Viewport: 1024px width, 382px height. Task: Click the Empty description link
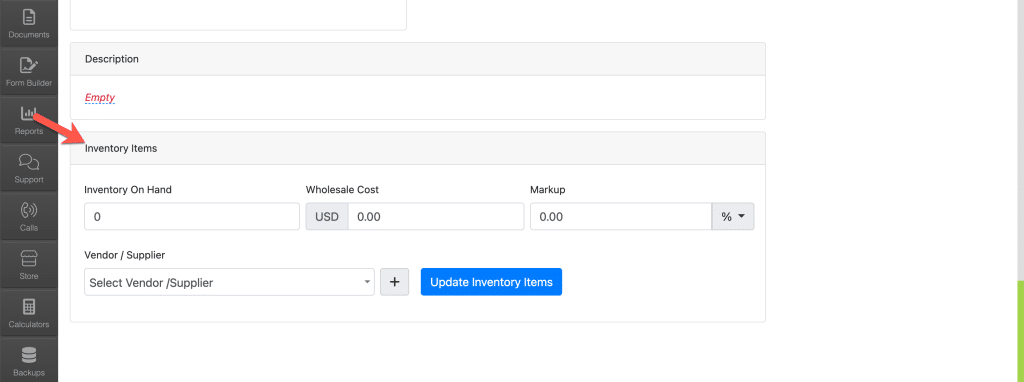[100, 98]
